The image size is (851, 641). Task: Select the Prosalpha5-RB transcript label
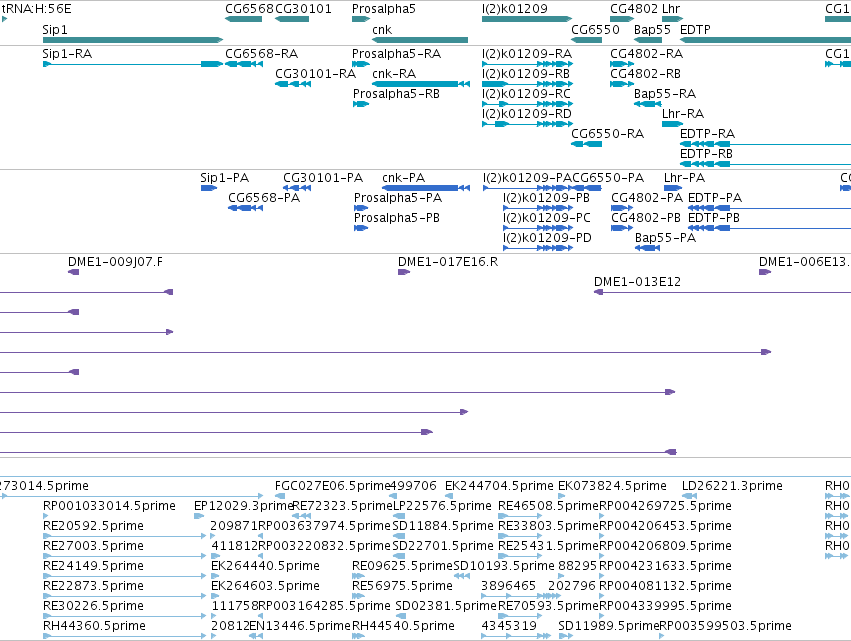click(396, 94)
